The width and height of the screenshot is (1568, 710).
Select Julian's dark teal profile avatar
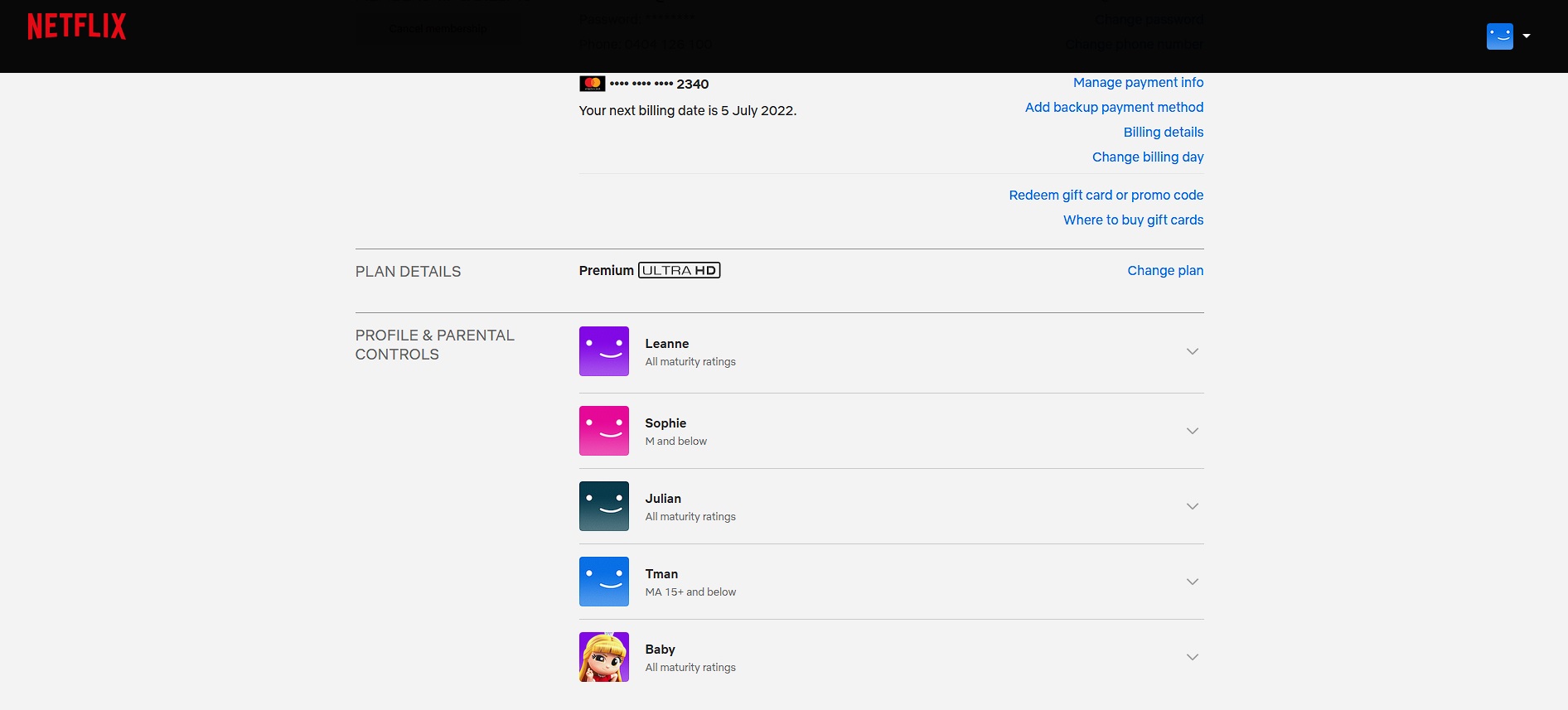604,506
